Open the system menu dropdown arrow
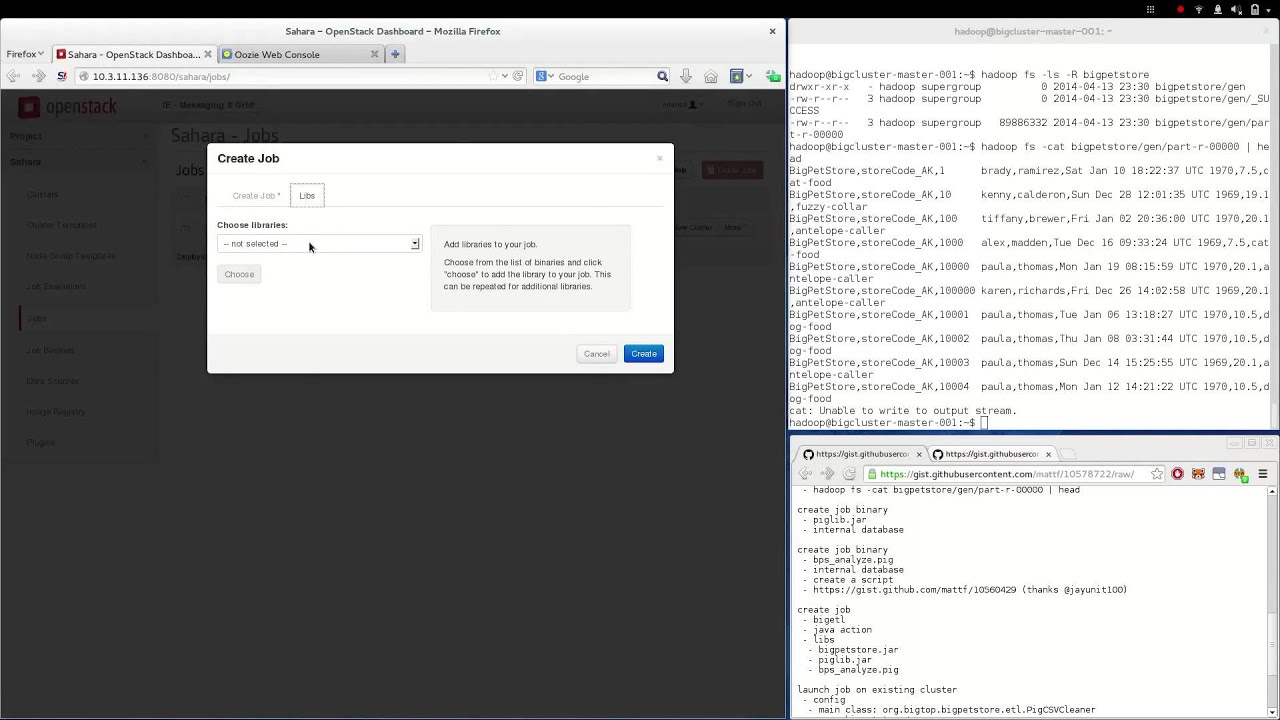This screenshot has height=720, width=1280. [x=1270, y=9]
